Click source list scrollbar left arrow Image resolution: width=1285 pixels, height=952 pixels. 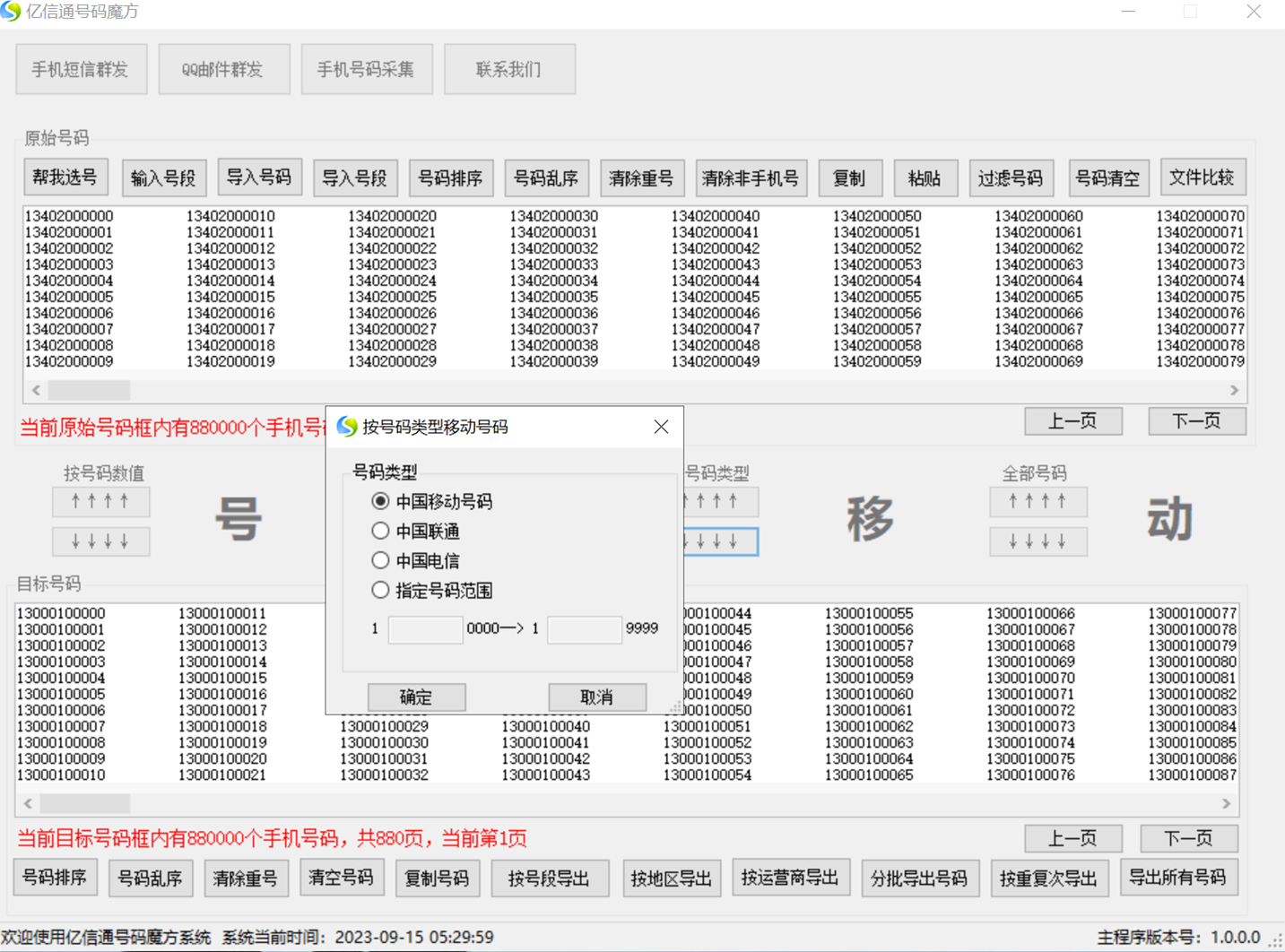tap(36, 390)
